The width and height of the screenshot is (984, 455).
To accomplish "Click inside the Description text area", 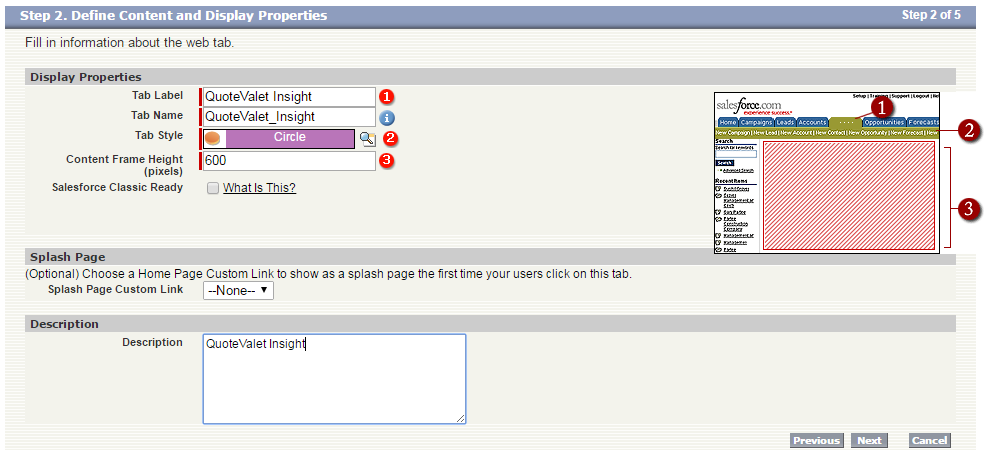I will 334,378.
